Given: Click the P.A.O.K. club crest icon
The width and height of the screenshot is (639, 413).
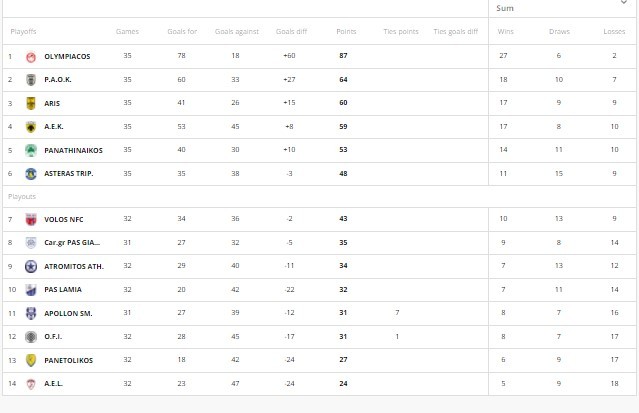Looking at the screenshot, I should 31,80.
